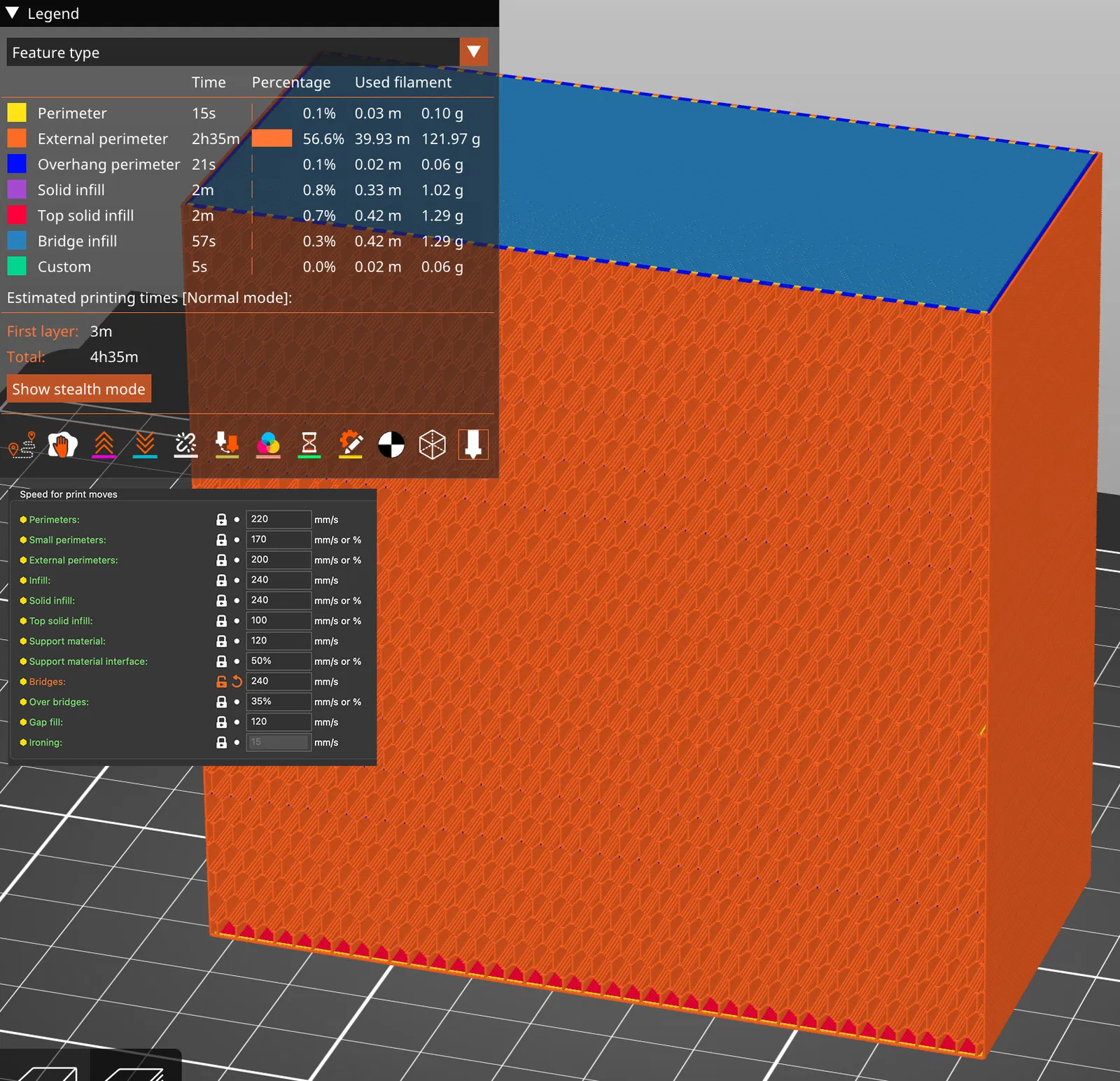Click the "Estimated printing times [Normal mode]:" text
1120x1081 pixels.
coord(149,298)
